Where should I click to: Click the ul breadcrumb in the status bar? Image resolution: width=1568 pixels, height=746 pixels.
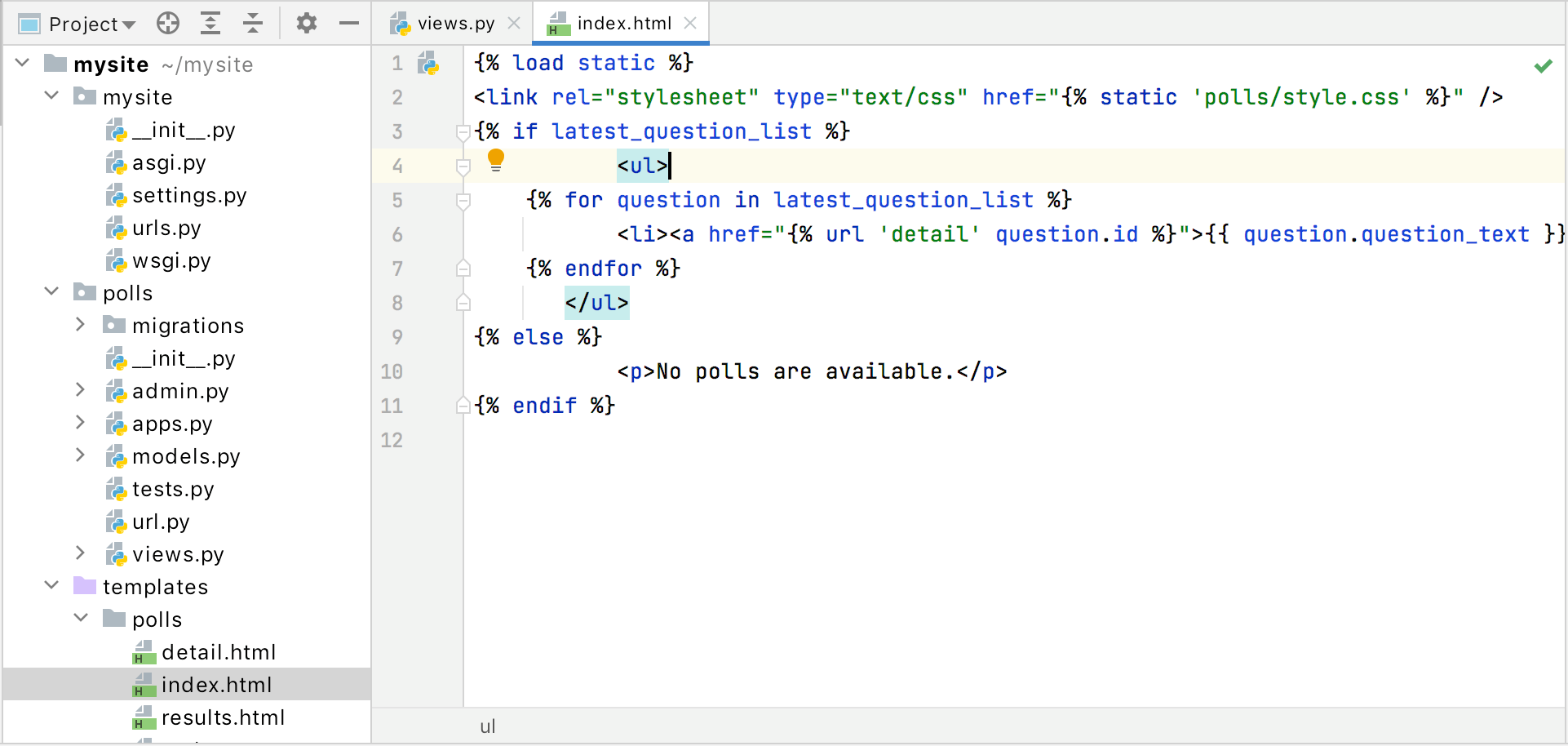point(488,726)
